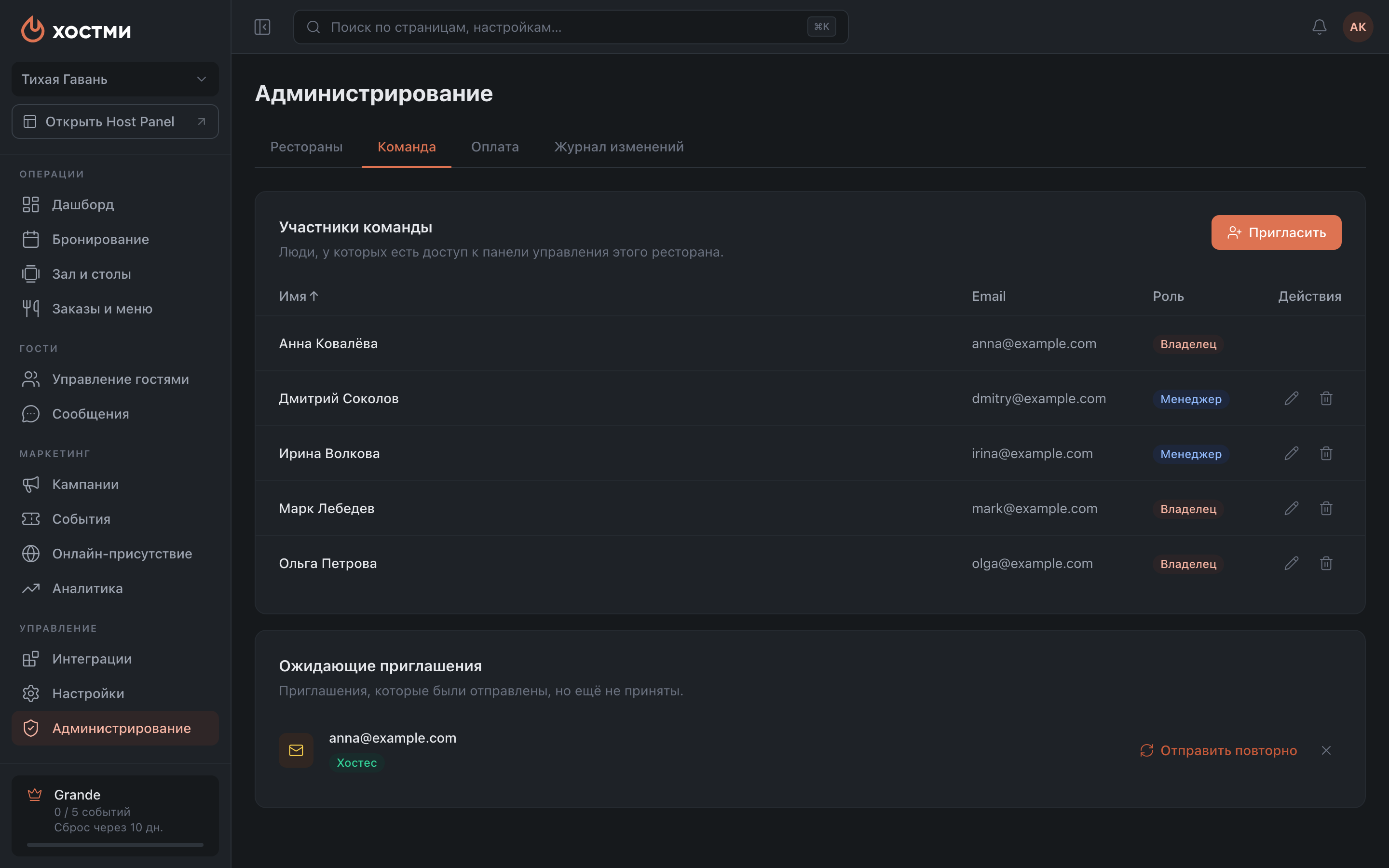Open Host Panel external link button
Screen dimensions: 1389x868
[115, 122]
